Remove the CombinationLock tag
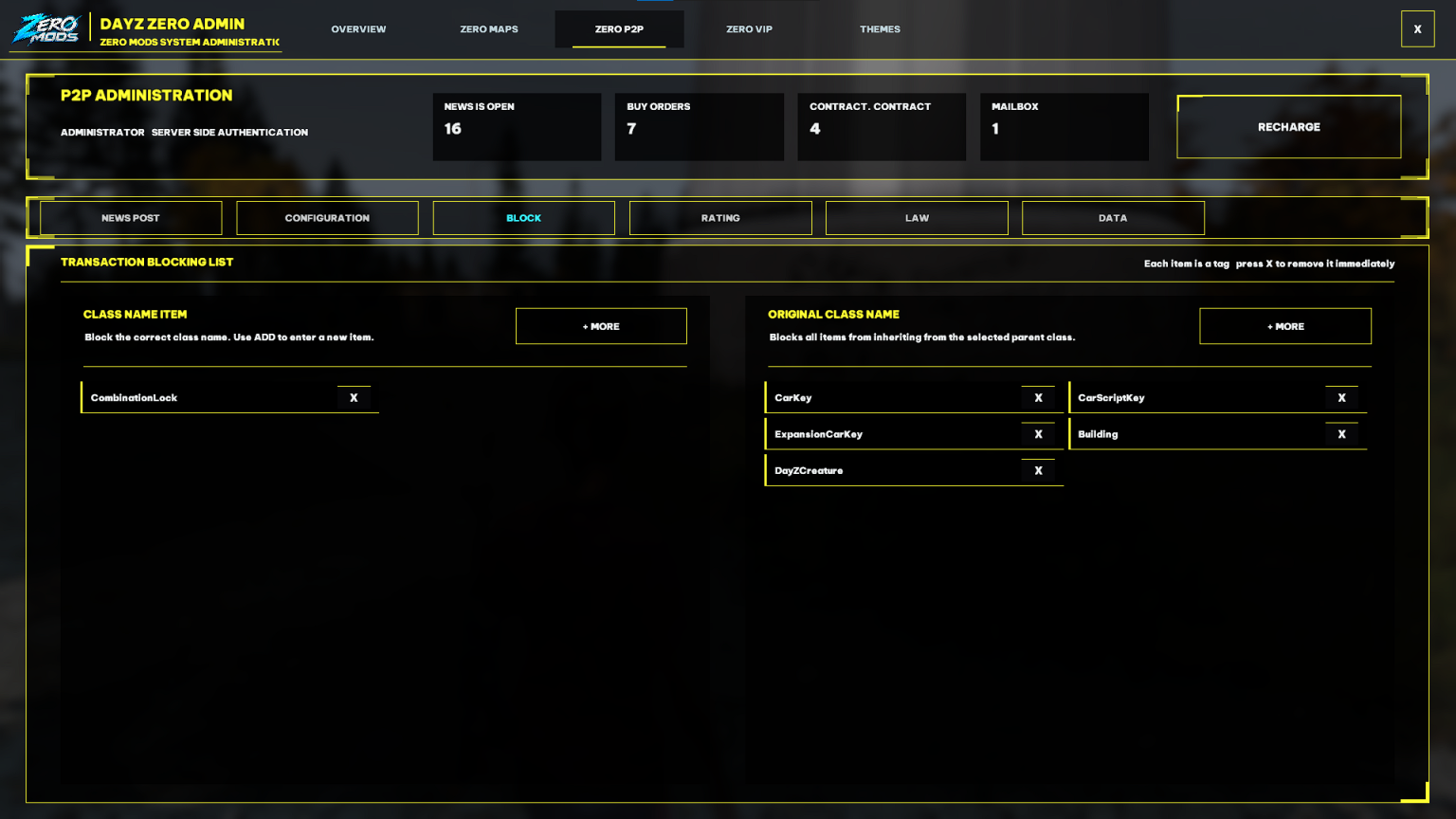 354,398
